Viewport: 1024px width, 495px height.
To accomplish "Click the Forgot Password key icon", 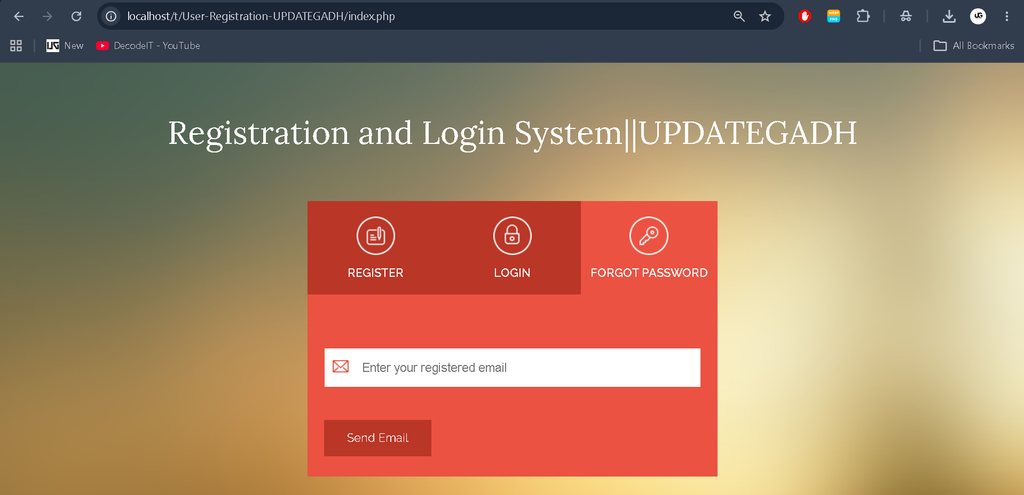I will coord(648,235).
